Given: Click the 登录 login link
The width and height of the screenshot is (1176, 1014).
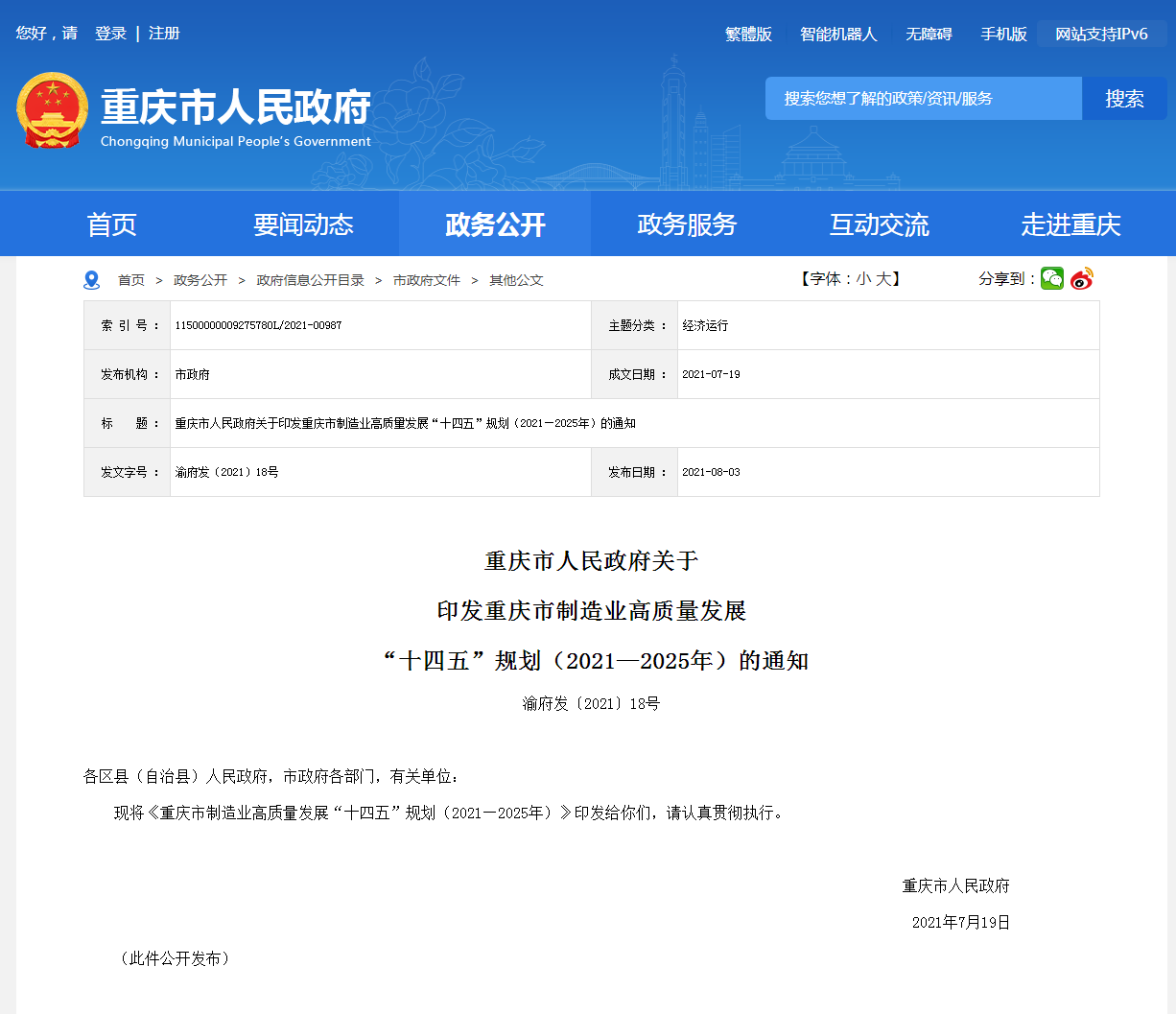Looking at the screenshot, I should point(110,34).
